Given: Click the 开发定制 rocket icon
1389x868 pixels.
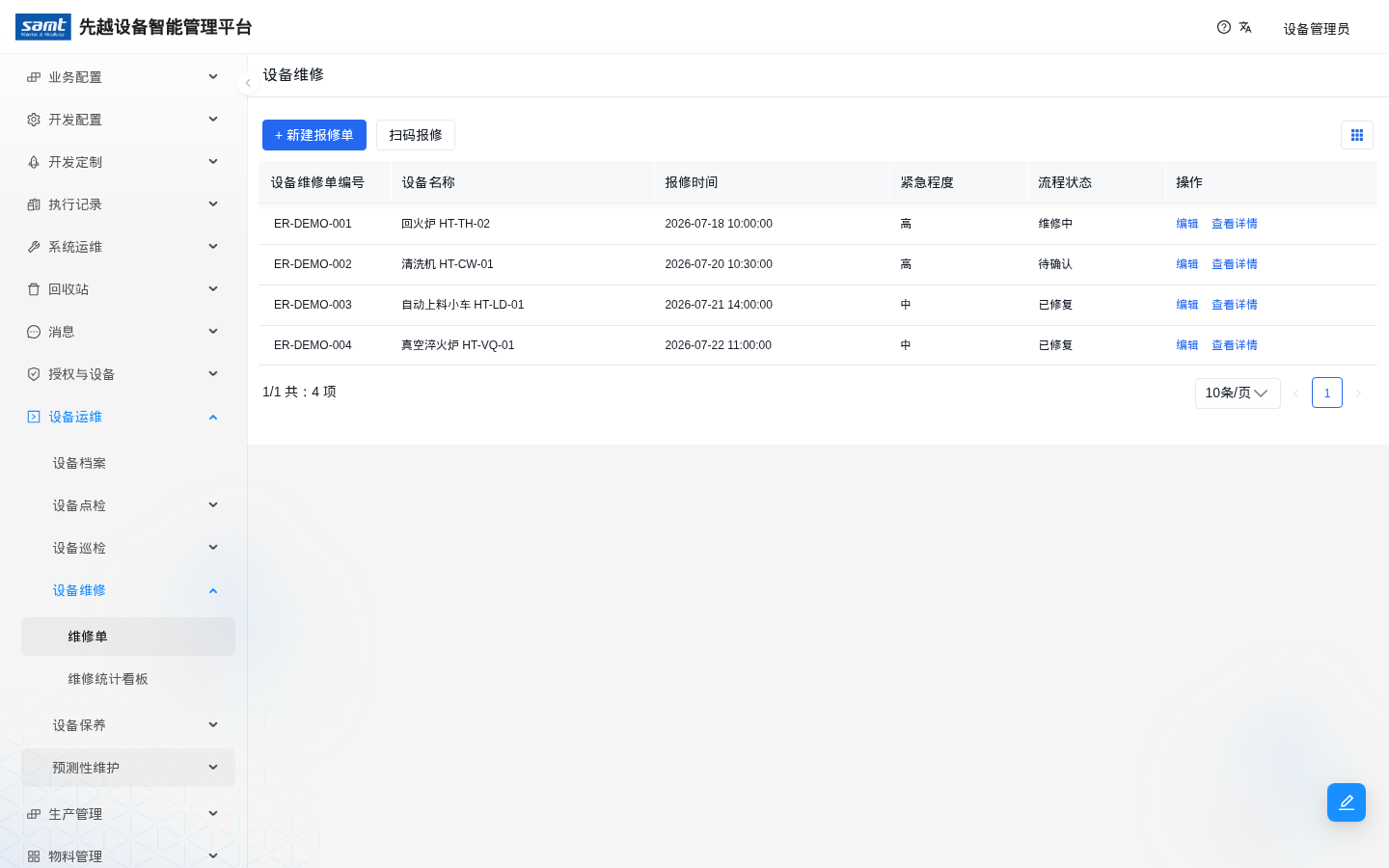Looking at the screenshot, I should click(34, 162).
